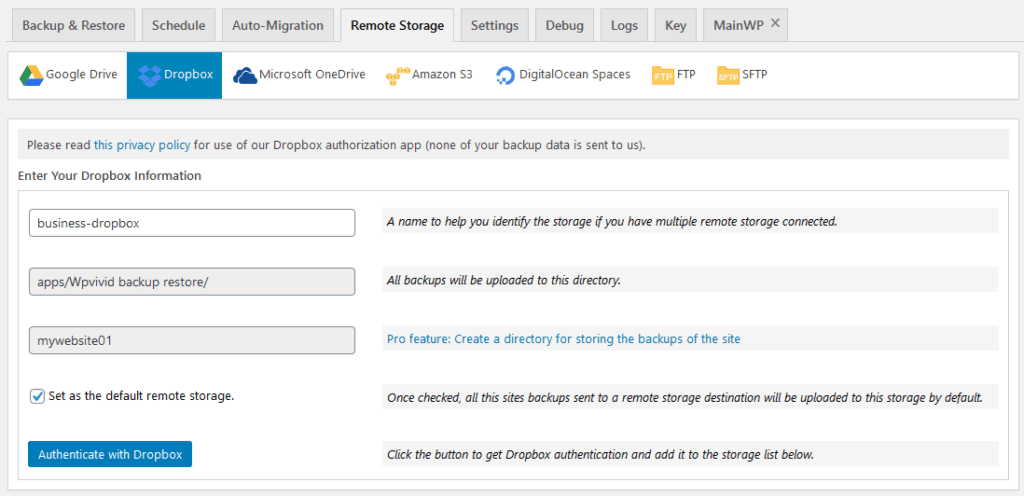Switch to the Key tab
The width and height of the screenshot is (1024, 496).
(675, 25)
